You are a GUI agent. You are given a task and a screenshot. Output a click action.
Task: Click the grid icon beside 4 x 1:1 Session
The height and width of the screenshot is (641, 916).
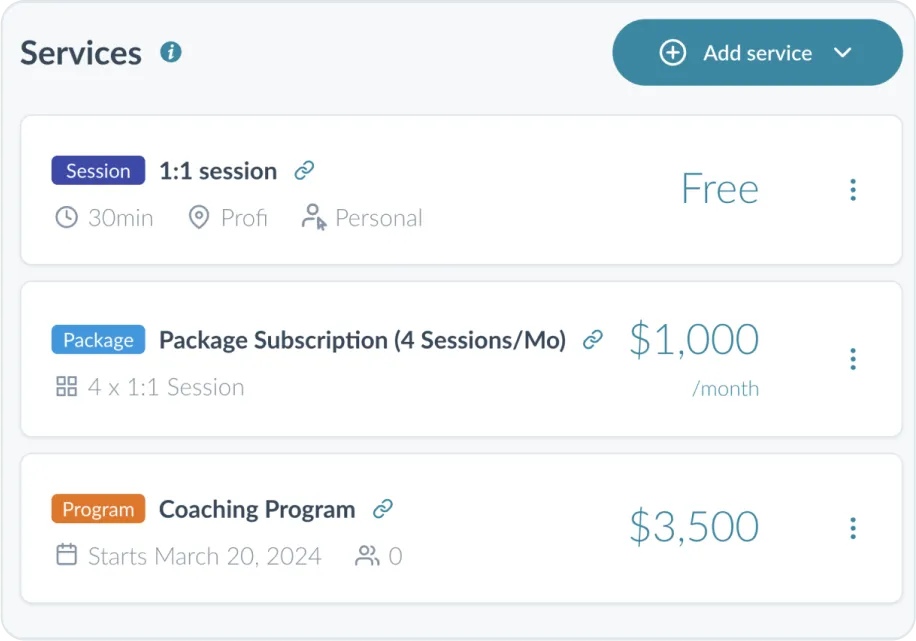pos(66,387)
